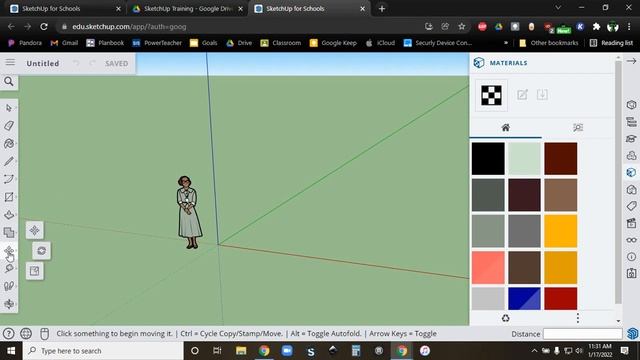
Task: Edit the current material pencil icon
Action: (x=522, y=95)
